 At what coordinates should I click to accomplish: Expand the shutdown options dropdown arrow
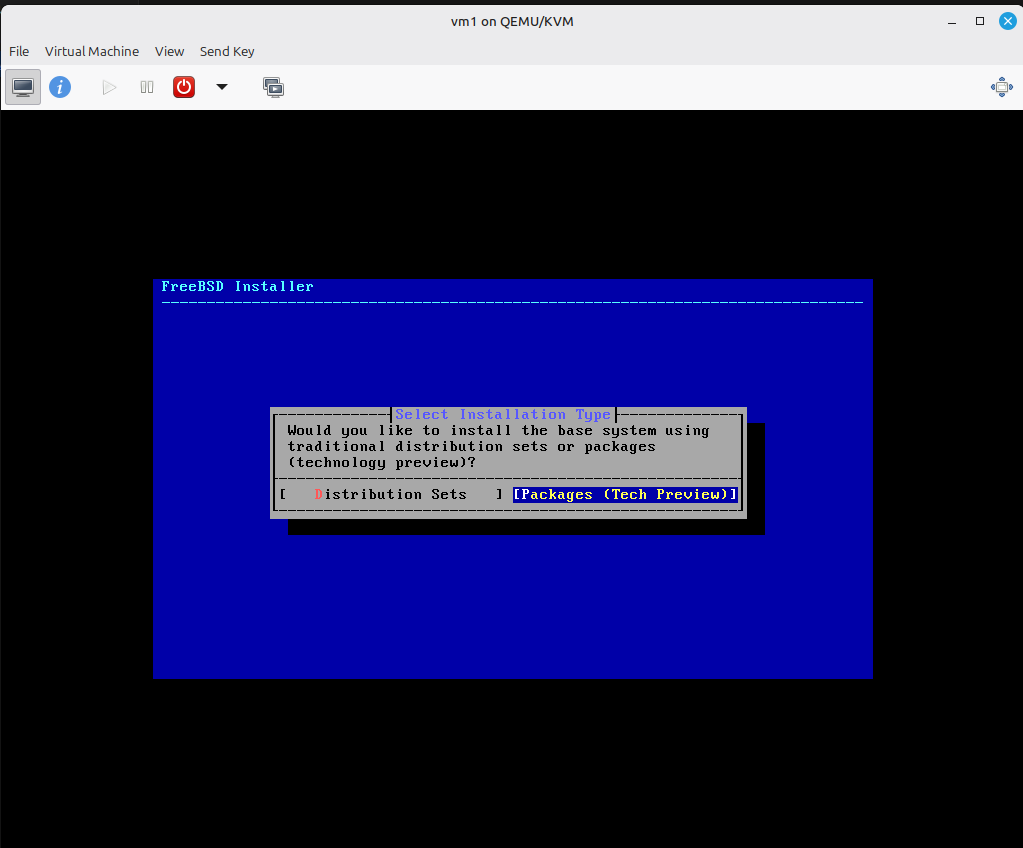coord(222,87)
